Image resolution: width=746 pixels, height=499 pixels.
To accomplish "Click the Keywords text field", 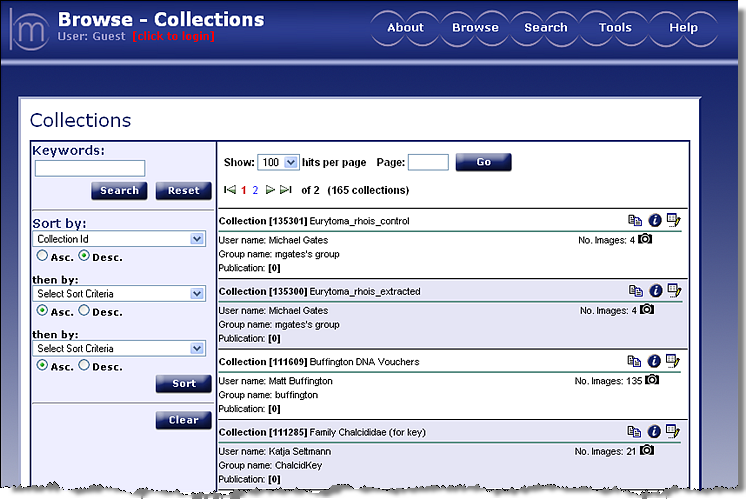I will tap(90, 168).
